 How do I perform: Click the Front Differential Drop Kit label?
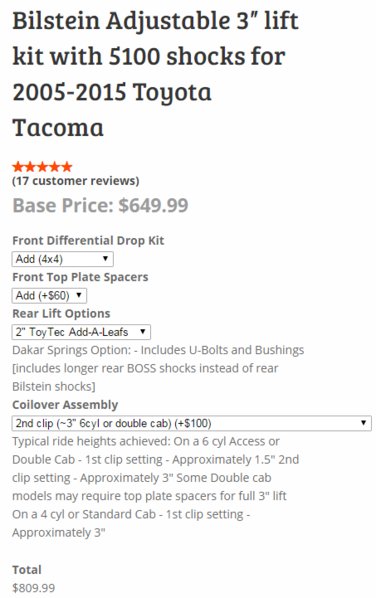88,241
